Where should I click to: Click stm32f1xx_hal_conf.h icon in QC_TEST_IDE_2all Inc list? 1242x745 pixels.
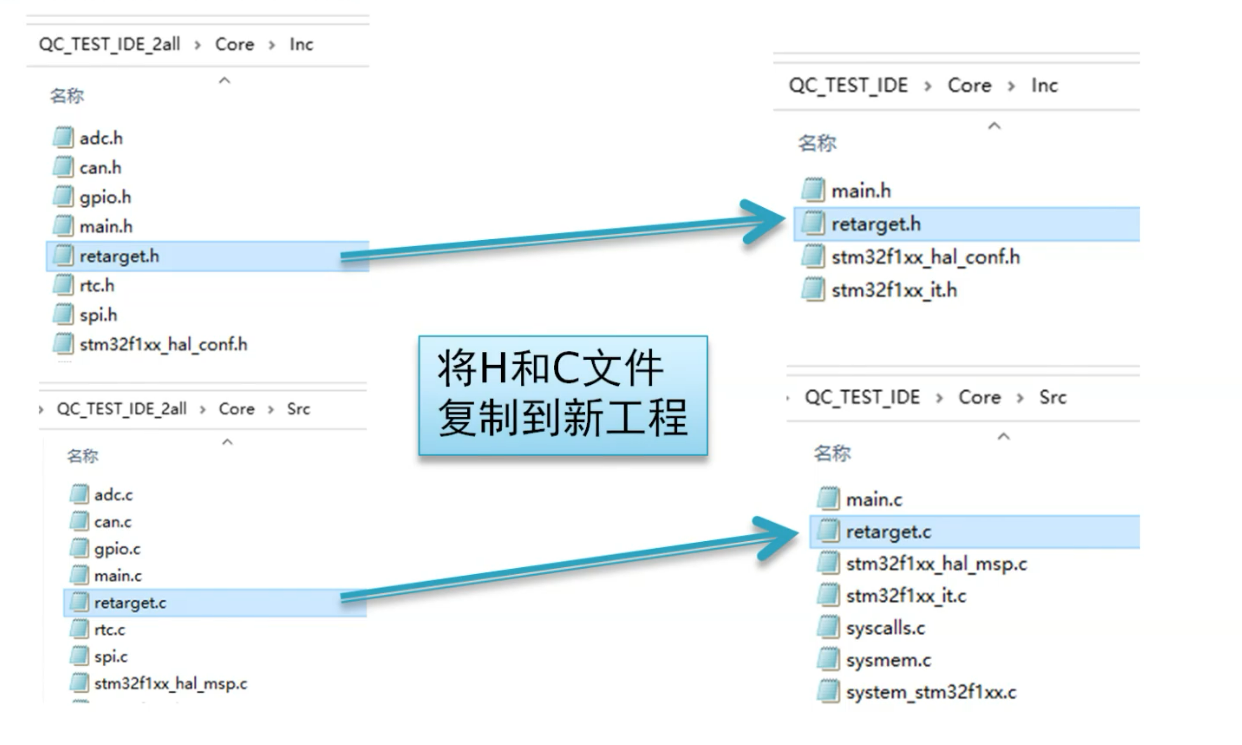coord(64,345)
